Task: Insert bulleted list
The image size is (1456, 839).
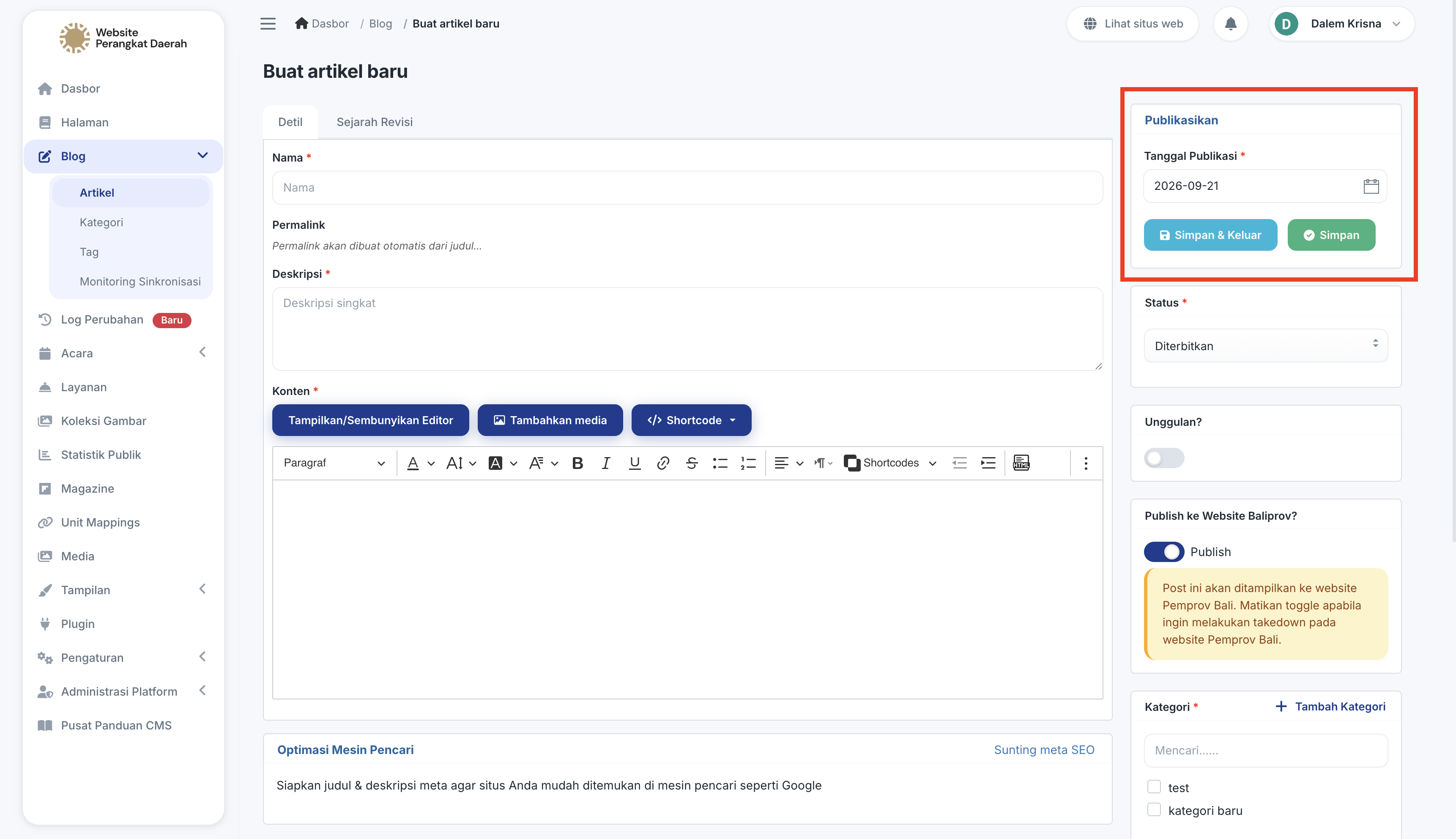Action: pyautogui.click(x=720, y=463)
